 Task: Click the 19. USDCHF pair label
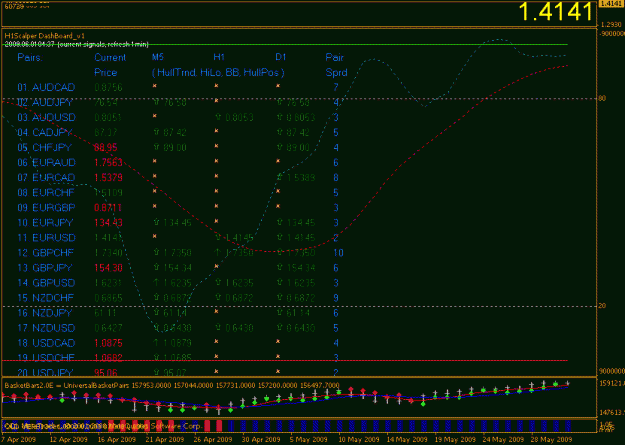coord(46,358)
